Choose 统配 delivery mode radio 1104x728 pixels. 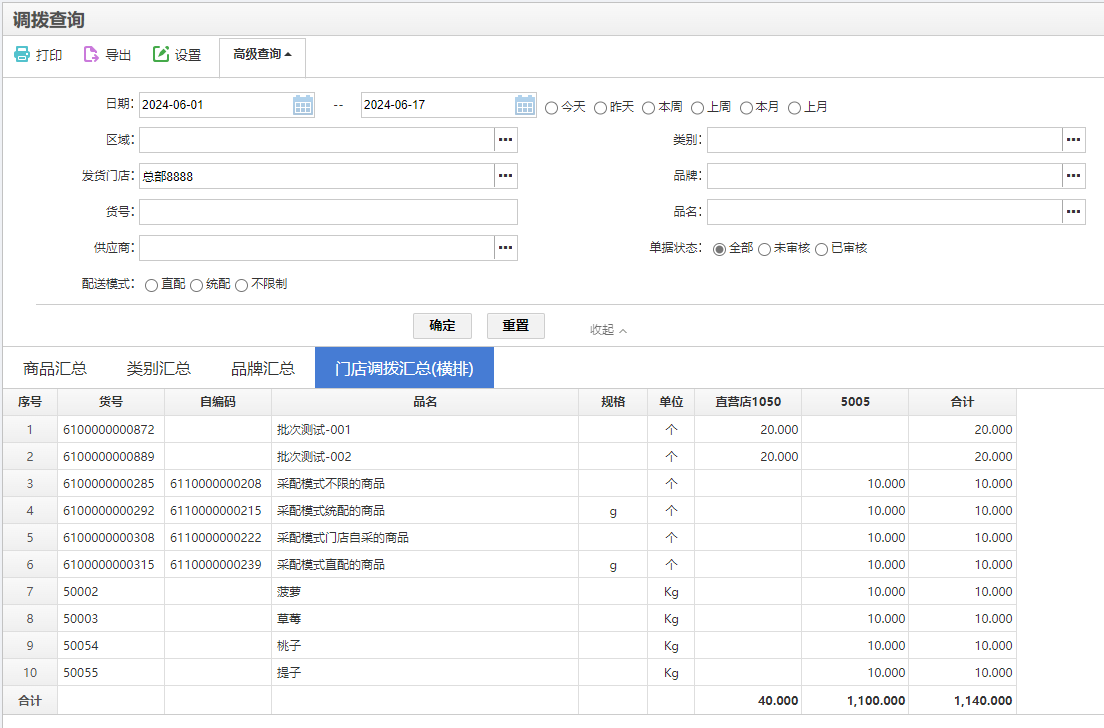coord(196,285)
